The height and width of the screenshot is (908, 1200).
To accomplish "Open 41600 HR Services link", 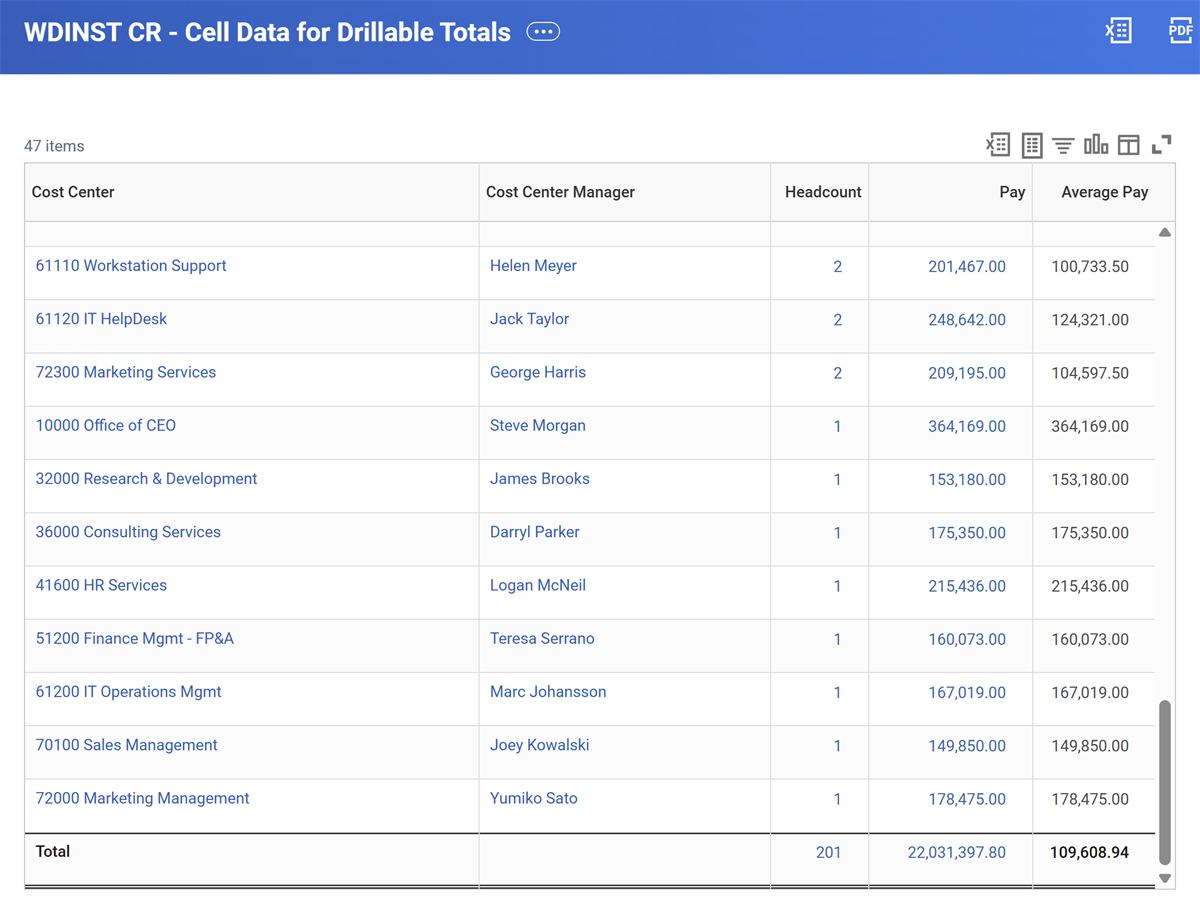I will pyautogui.click(x=101, y=585).
